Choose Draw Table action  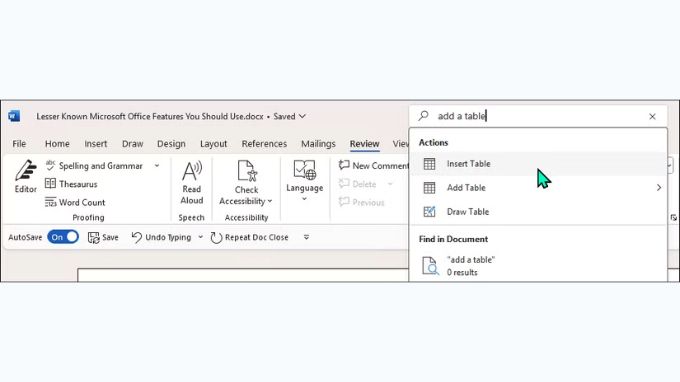[538, 212]
